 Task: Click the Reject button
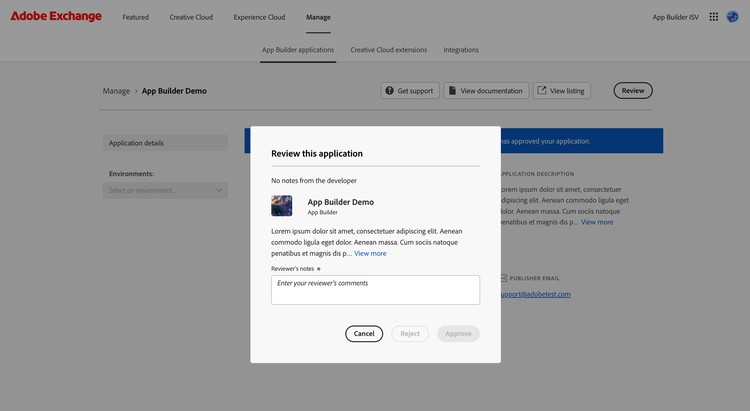(410, 333)
